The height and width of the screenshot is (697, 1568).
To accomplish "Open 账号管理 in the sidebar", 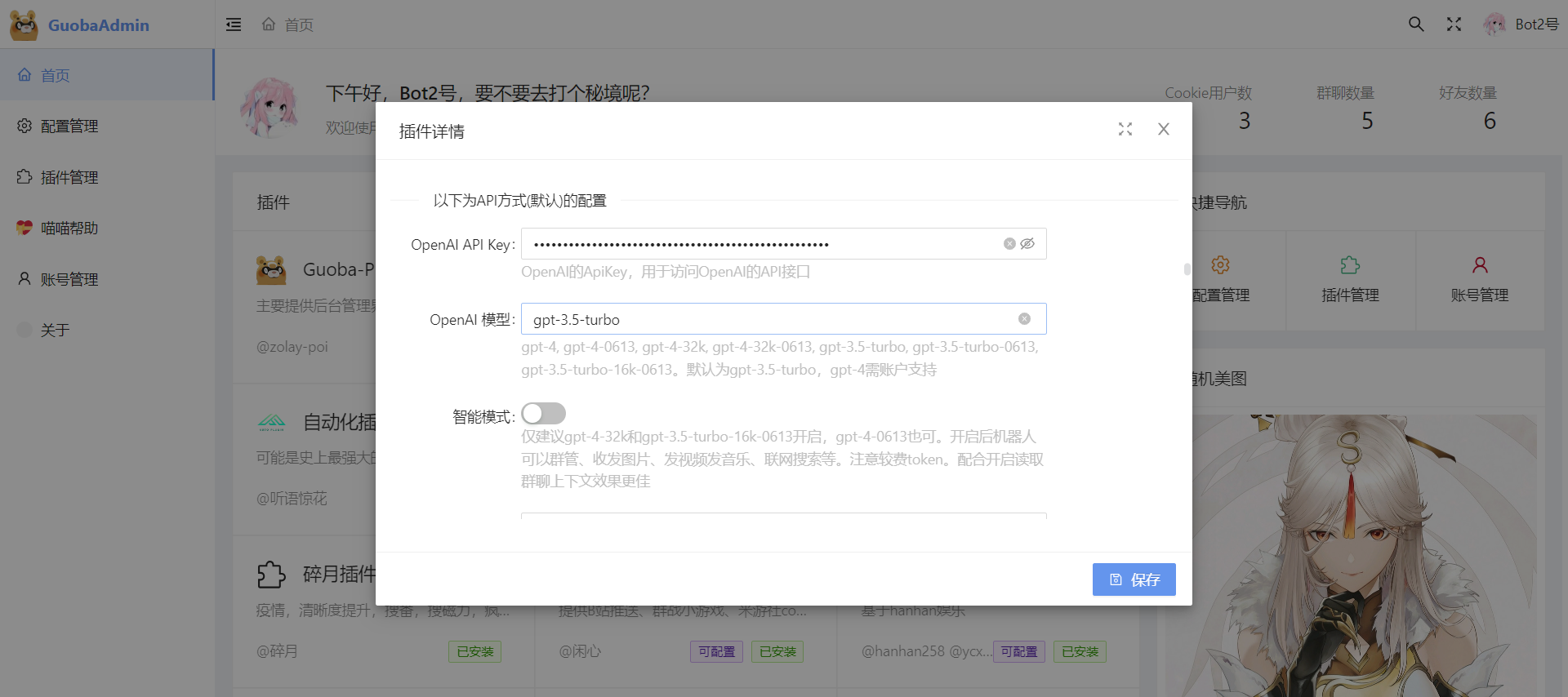I will (69, 280).
